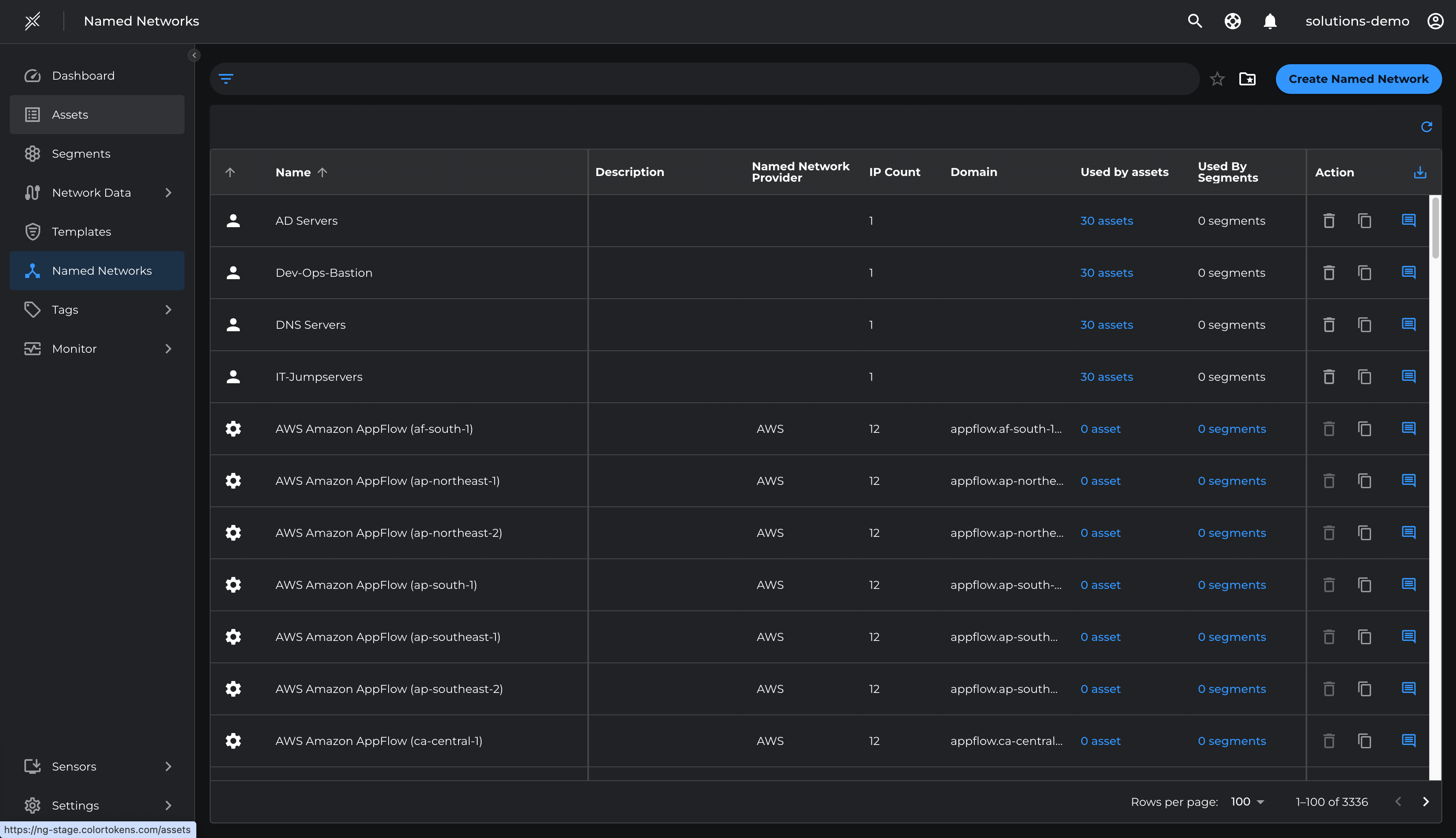Collapse the left sidebar panel

point(194,55)
